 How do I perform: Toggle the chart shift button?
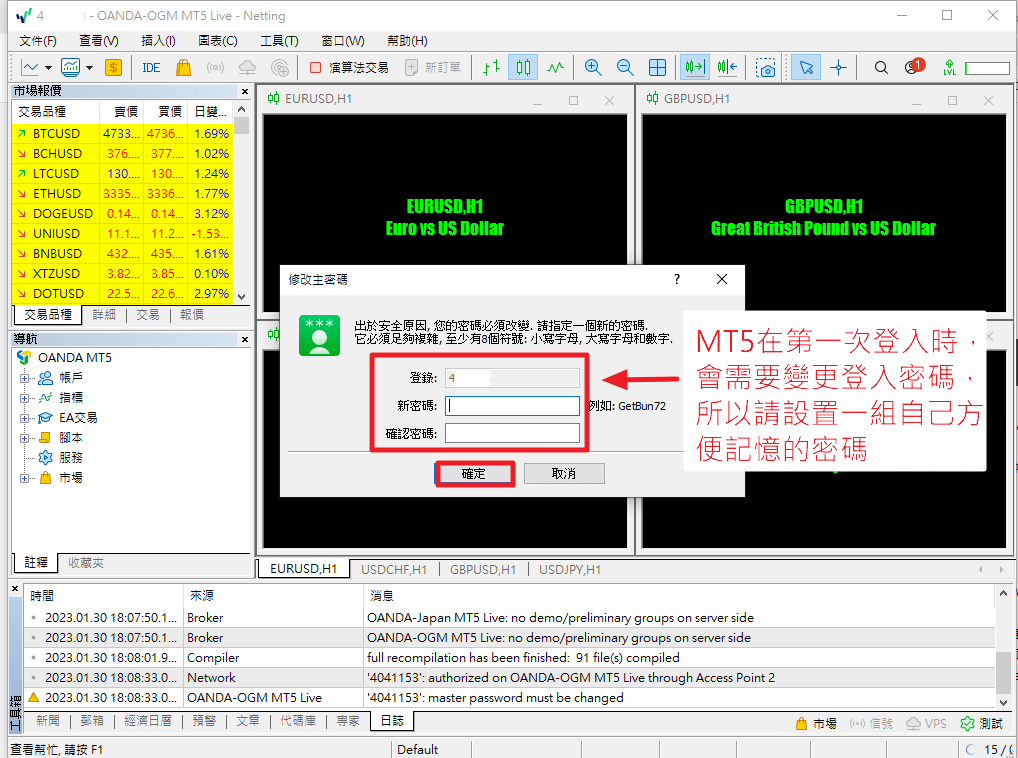pyautogui.click(x=727, y=67)
